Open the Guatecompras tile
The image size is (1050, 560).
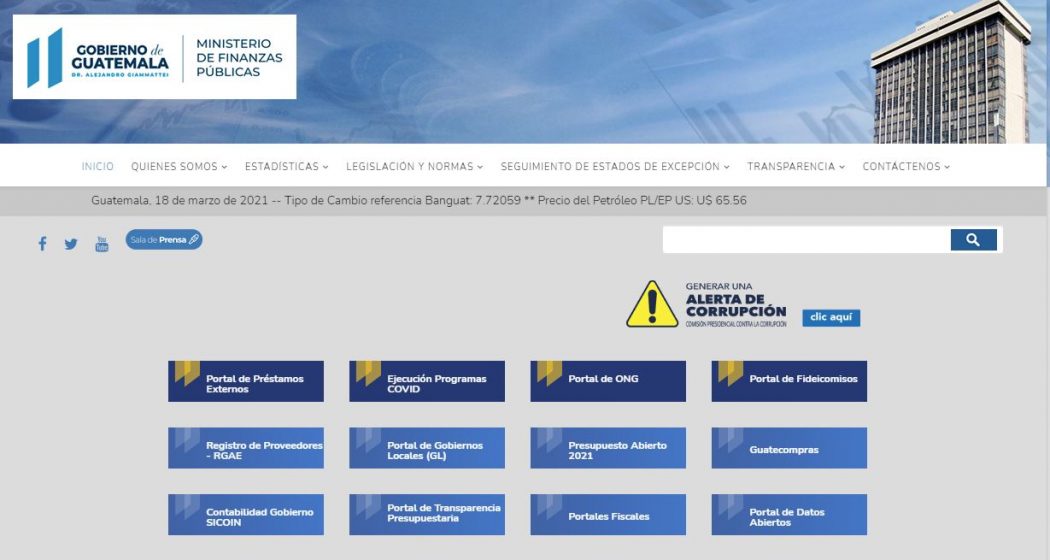(789, 448)
